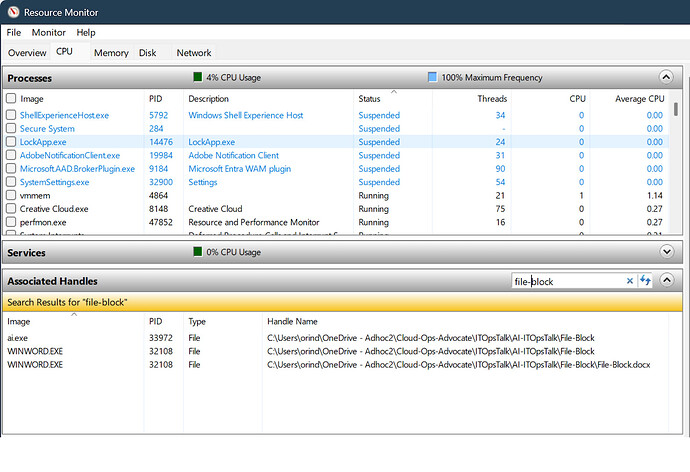The image size is (690, 472).
Task: Open the Monitor menu
Action: point(48,33)
